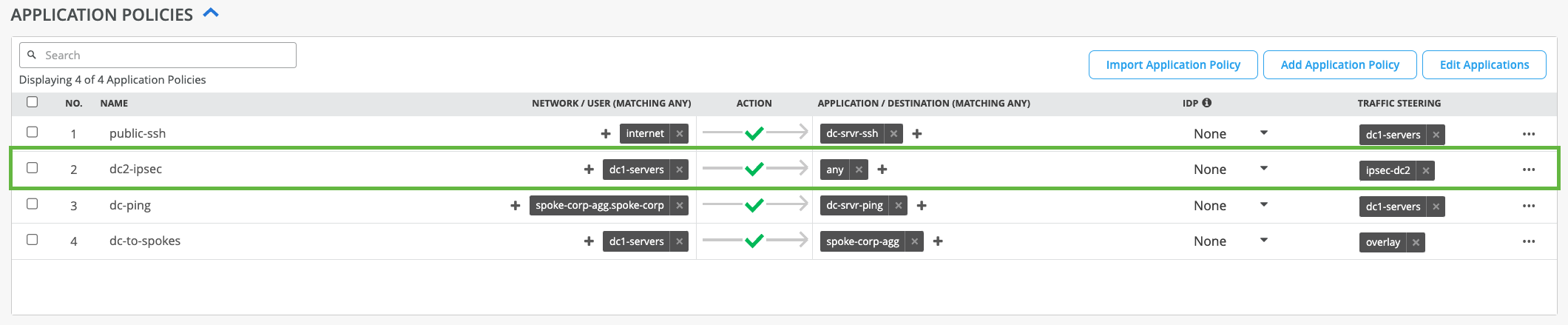Open the IDP dropdown for public-ssh
This screenshot has height=325, width=1568.
click(x=1263, y=133)
